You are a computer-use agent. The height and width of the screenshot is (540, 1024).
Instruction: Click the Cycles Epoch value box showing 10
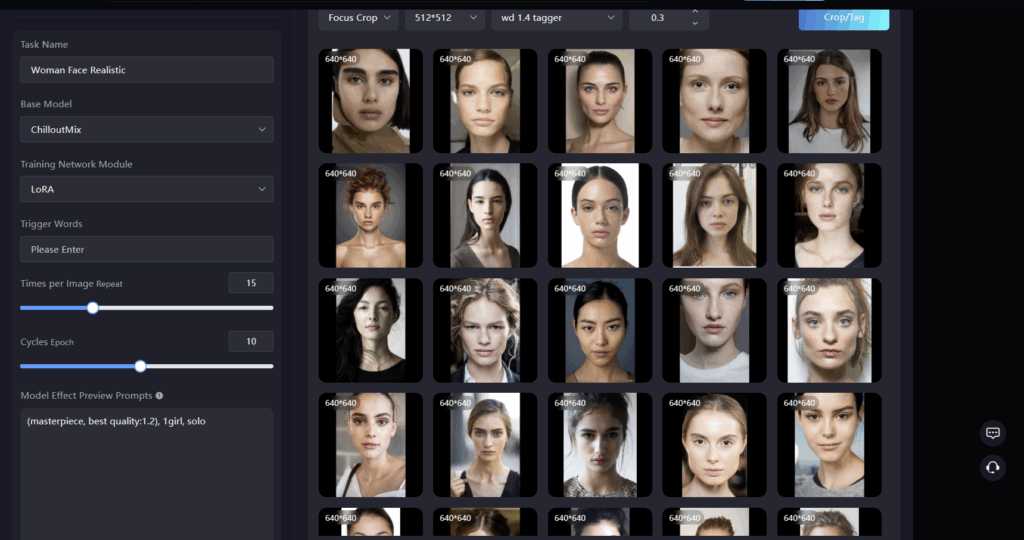point(250,342)
